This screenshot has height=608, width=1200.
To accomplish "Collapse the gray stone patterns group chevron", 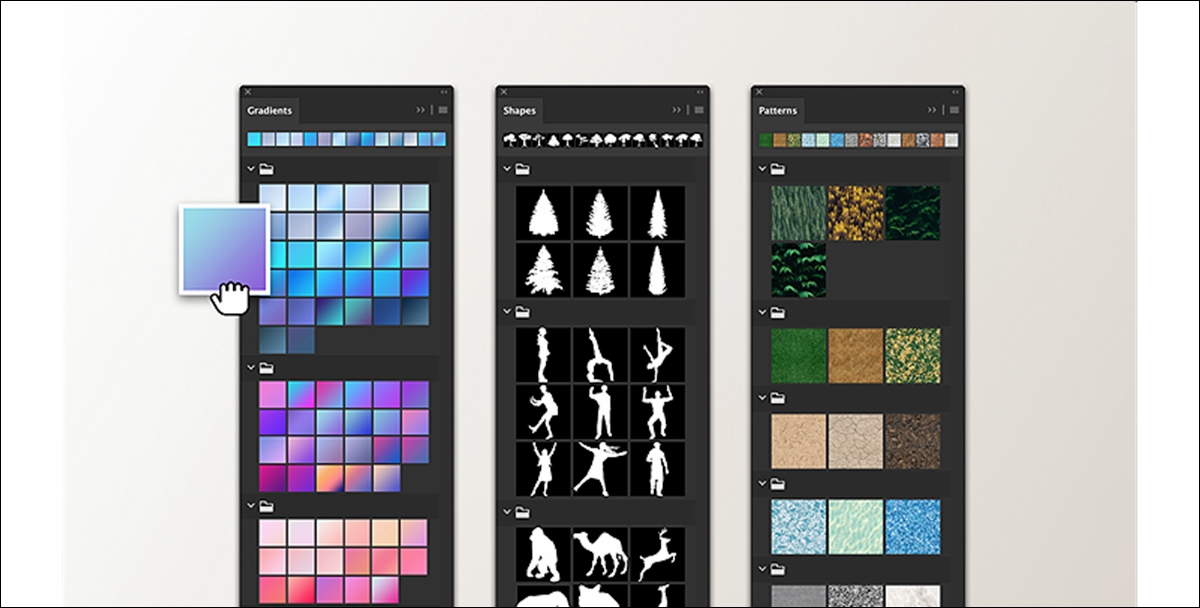I will pos(762,570).
